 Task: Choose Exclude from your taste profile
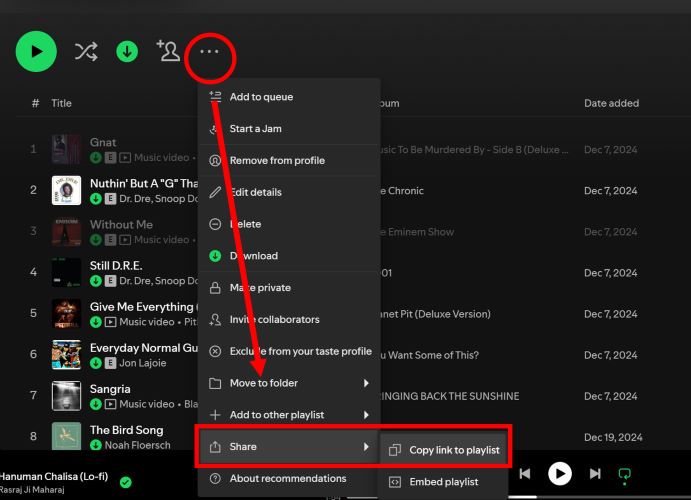click(289, 351)
